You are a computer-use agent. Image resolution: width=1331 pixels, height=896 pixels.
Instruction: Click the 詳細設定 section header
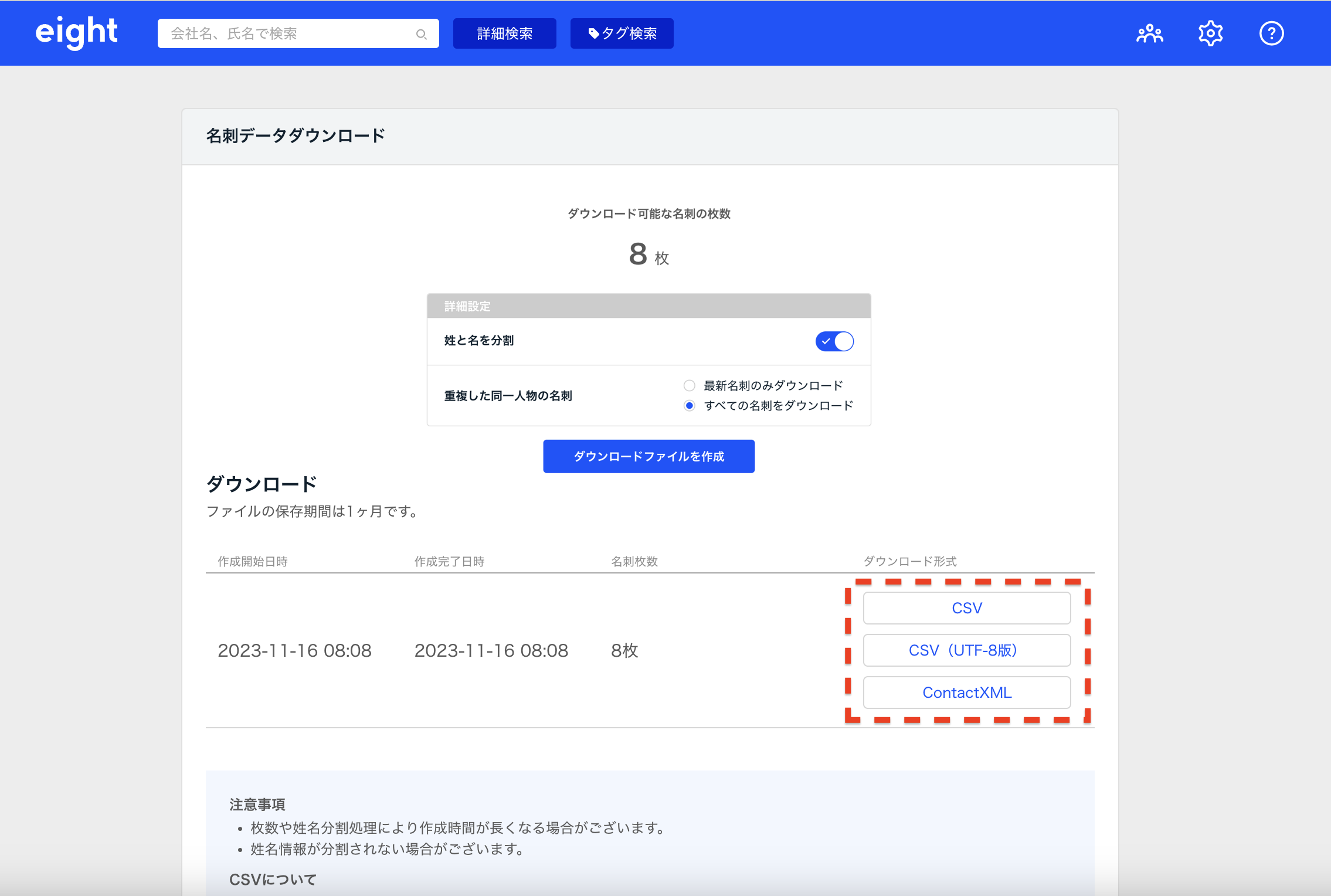pyautogui.click(x=467, y=306)
